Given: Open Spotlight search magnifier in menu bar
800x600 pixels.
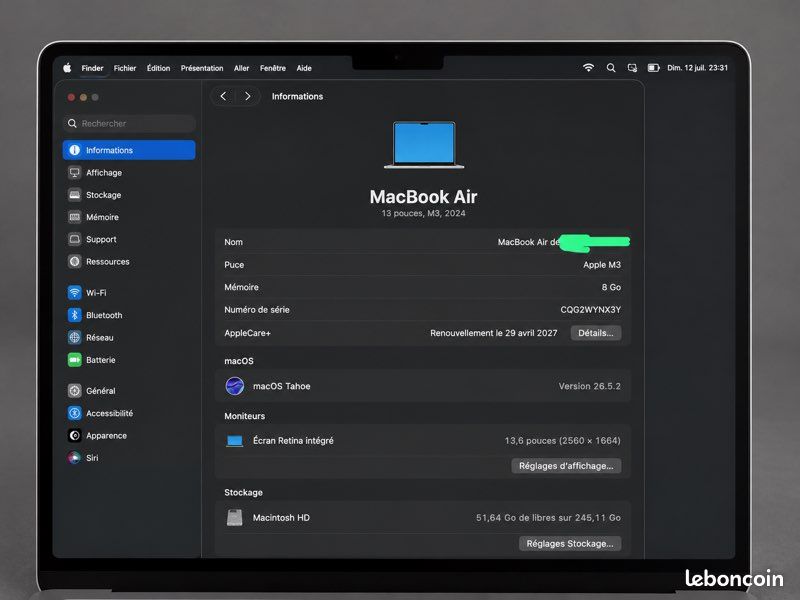Looking at the screenshot, I should pyautogui.click(x=611, y=67).
